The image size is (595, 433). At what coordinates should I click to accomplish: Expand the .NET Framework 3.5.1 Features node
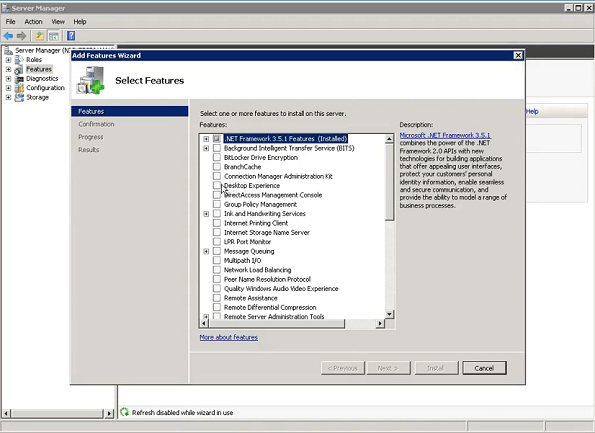206,139
